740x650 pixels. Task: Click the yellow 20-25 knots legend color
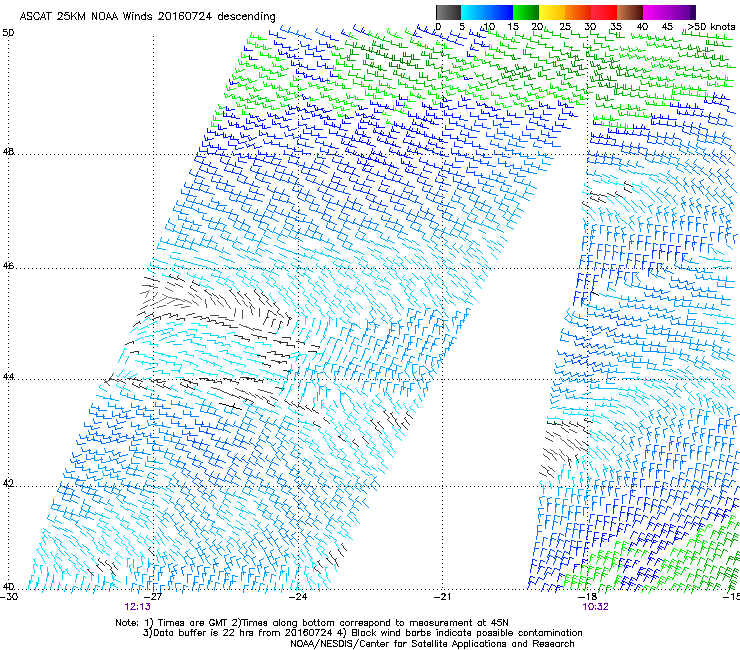click(552, 12)
